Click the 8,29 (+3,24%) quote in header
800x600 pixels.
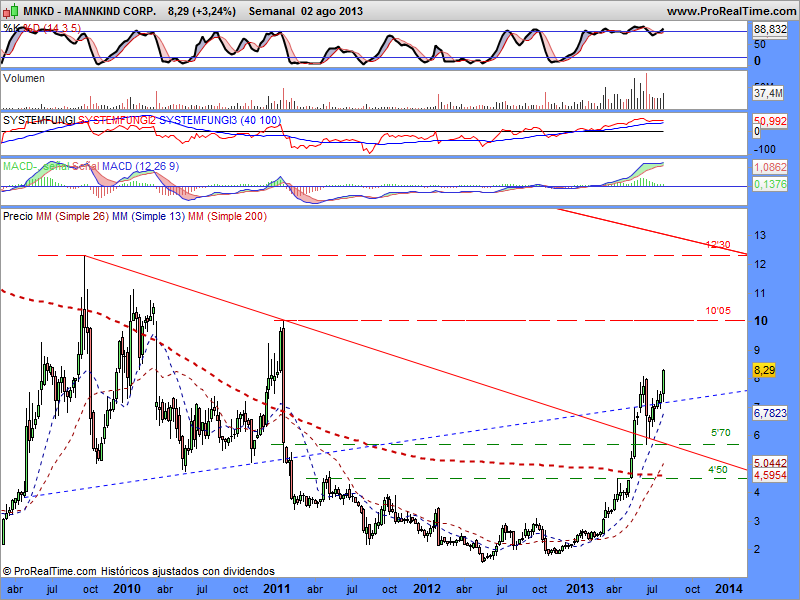coord(202,11)
